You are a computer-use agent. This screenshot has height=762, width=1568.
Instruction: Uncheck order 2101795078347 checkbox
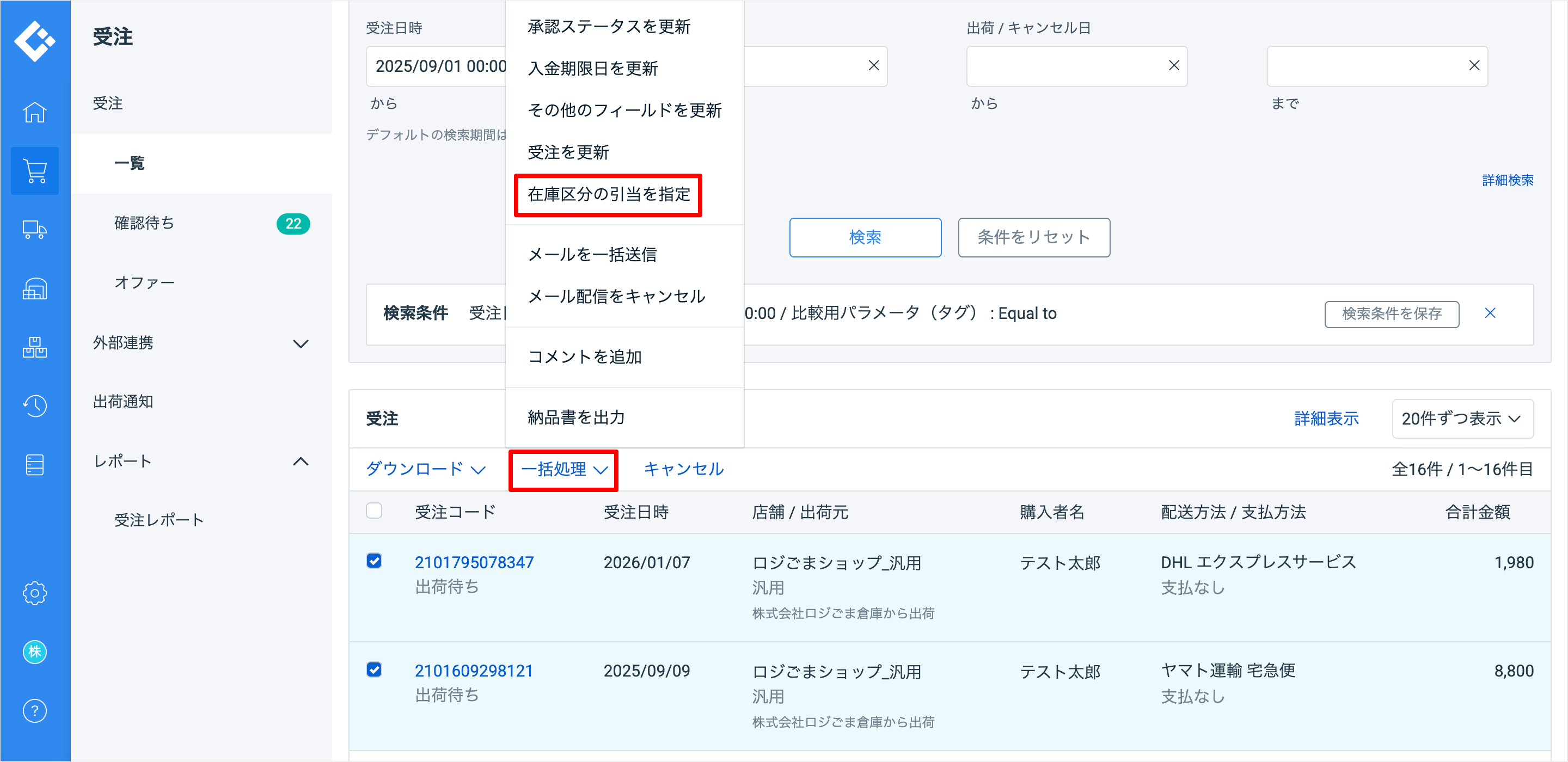[375, 561]
